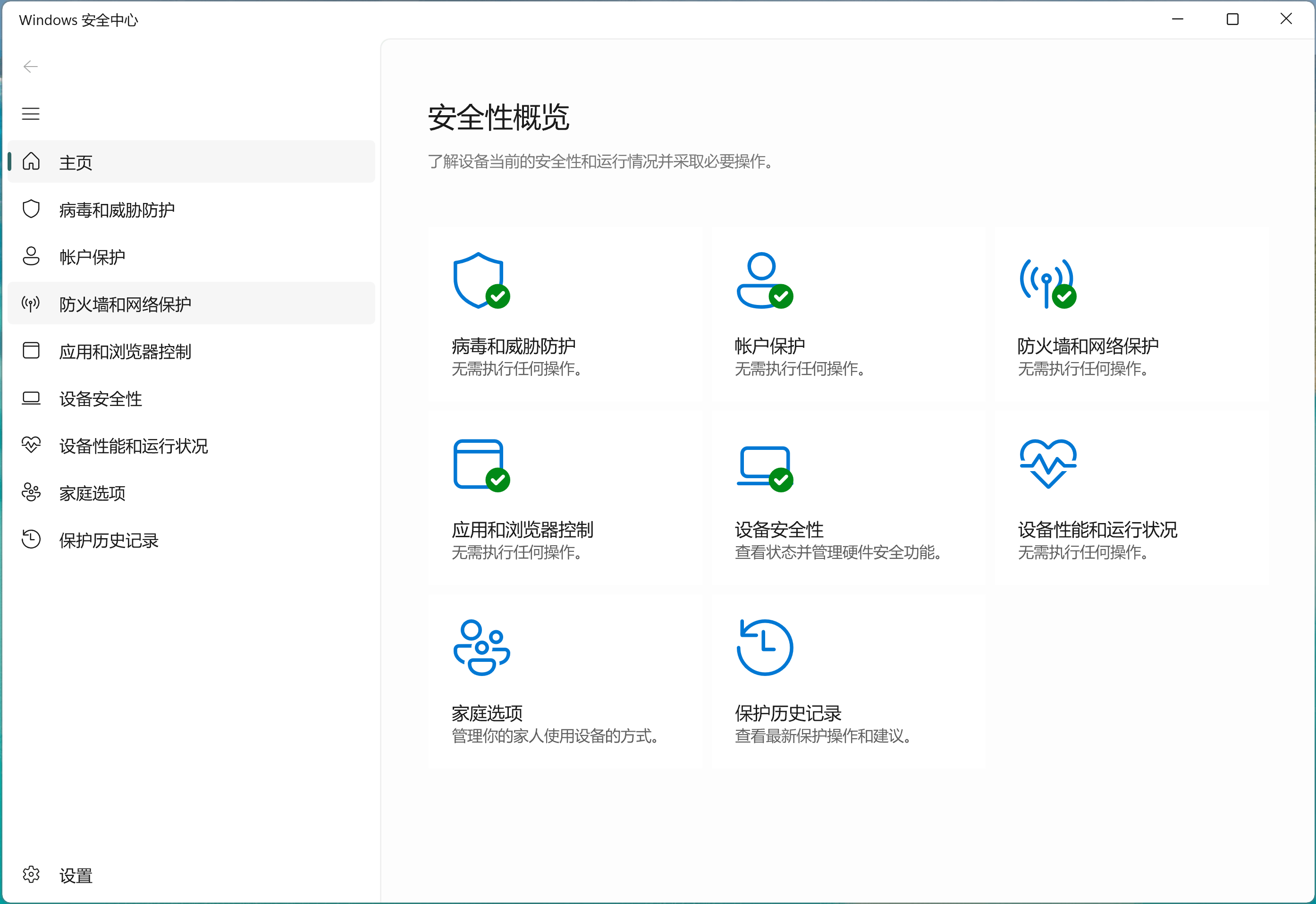Image resolution: width=1316 pixels, height=904 pixels.
Task: Open the large device security laptop icon
Action: (x=765, y=469)
